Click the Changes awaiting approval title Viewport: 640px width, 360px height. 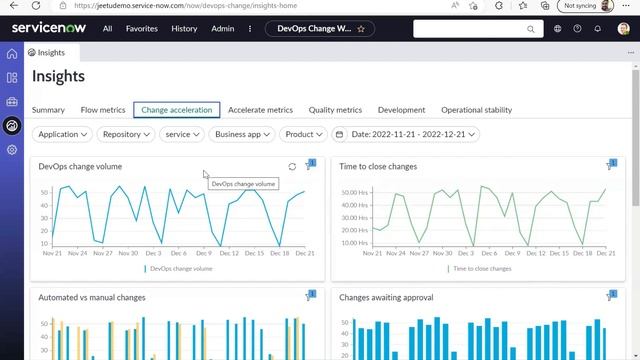click(x=386, y=298)
